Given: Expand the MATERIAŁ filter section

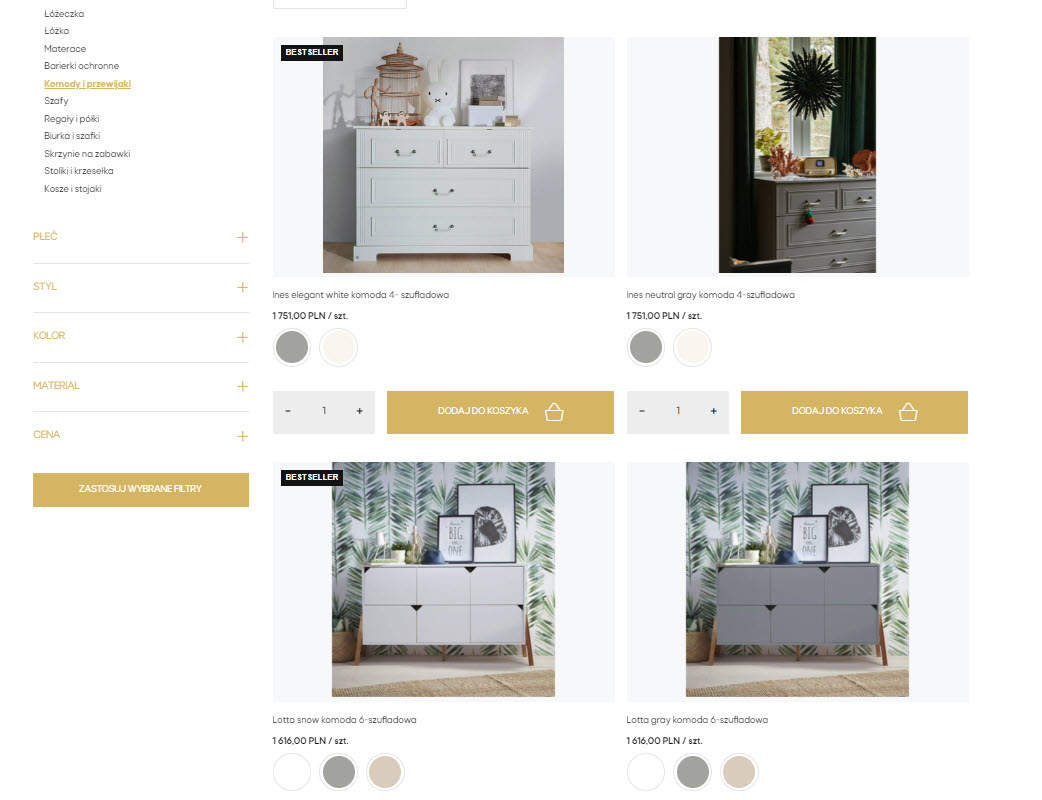Looking at the screenshot, I should (242, 386).
